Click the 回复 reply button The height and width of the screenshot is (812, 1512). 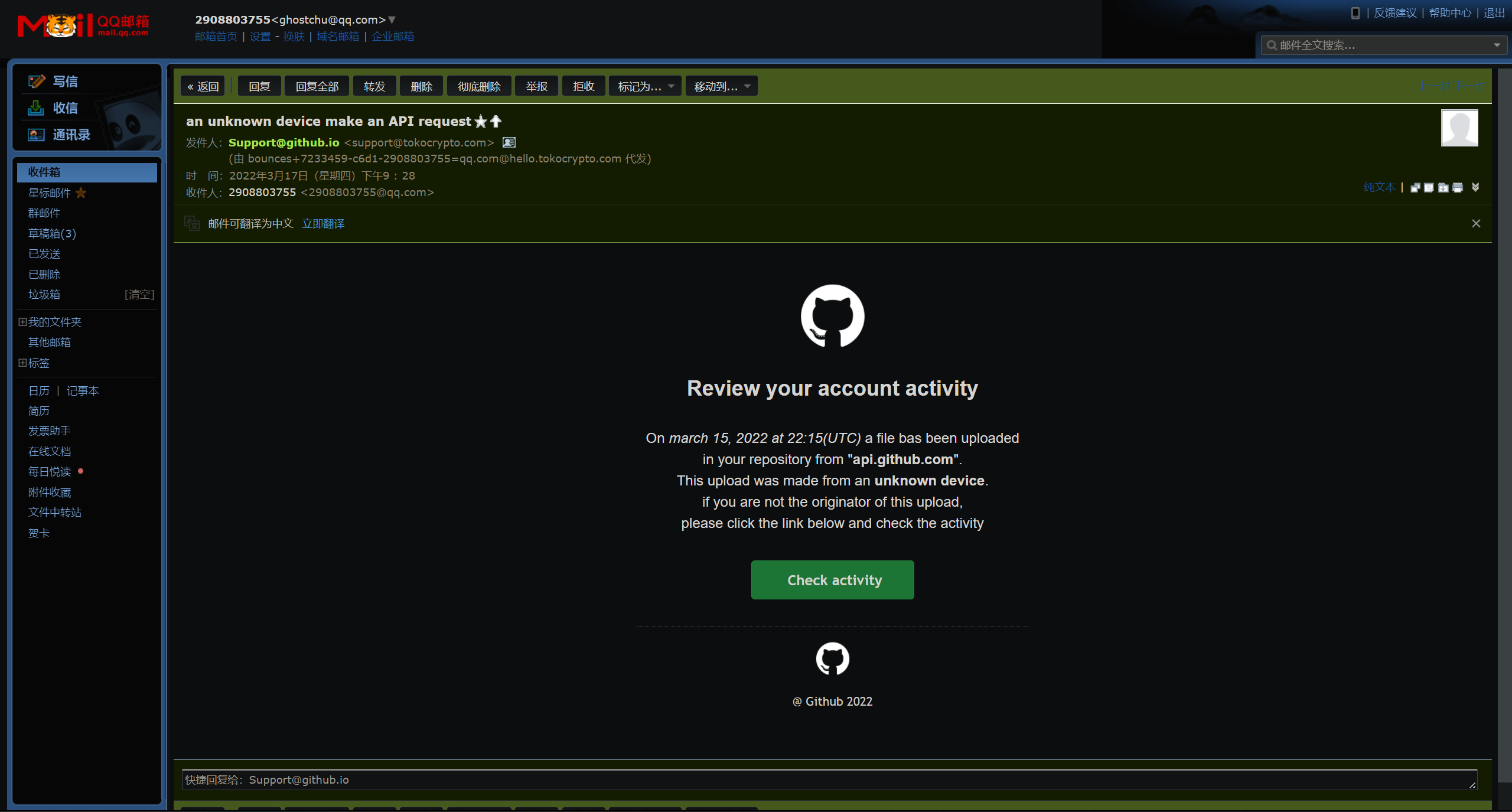pyautogui.click(x=259, y=86)
